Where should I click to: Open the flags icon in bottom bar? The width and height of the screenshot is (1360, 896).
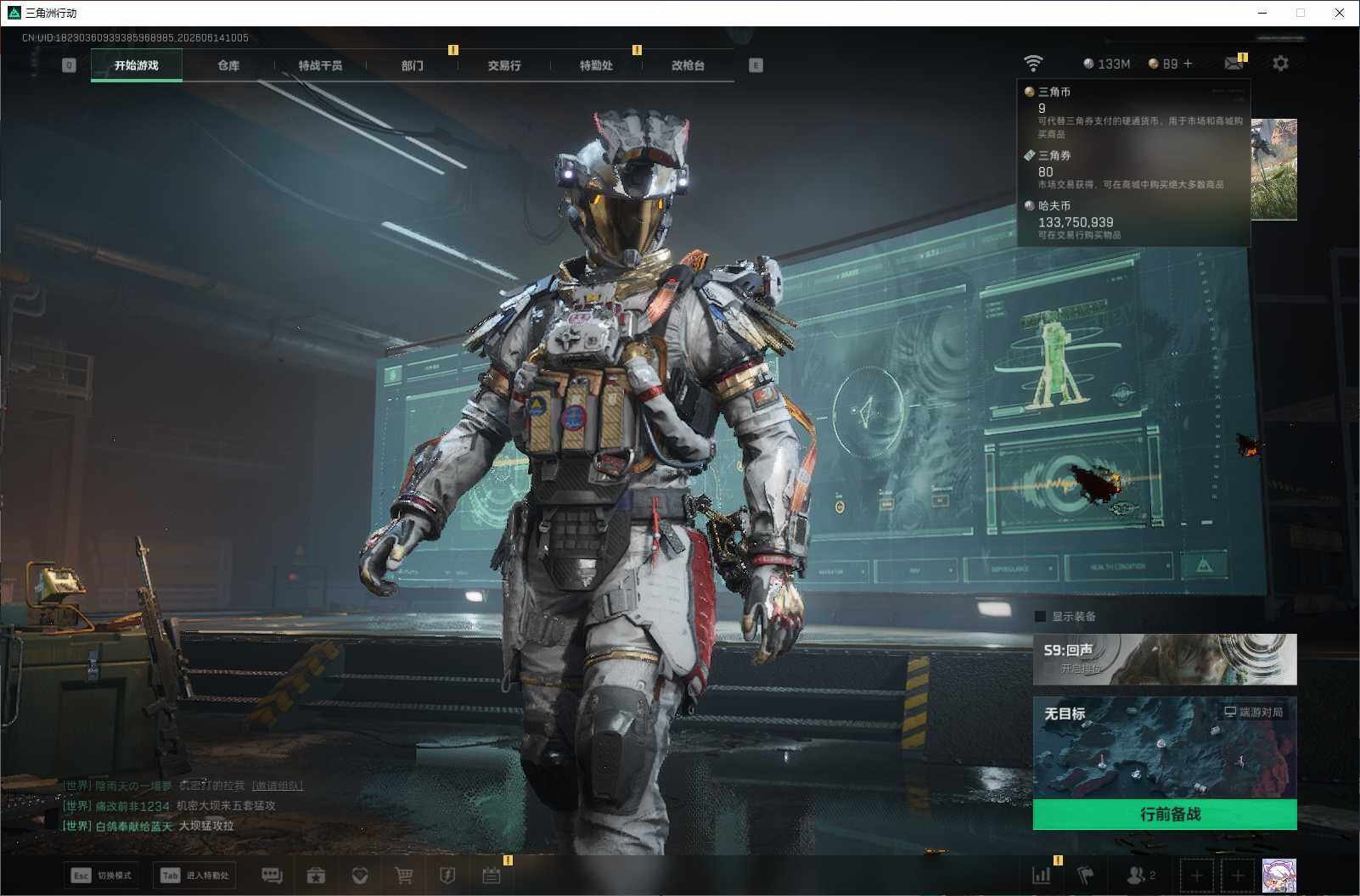tap(1086, 876)
